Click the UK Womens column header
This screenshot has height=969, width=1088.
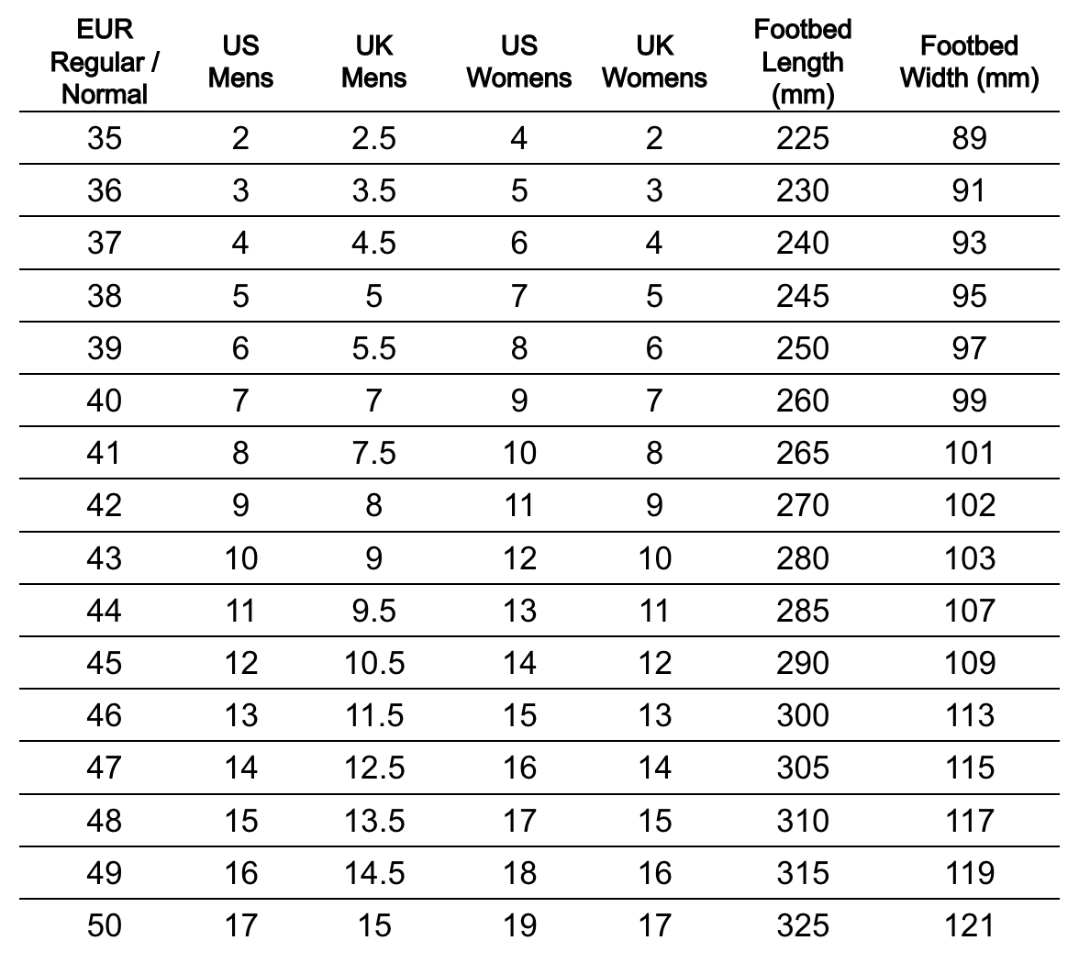(x=654, y=62)
